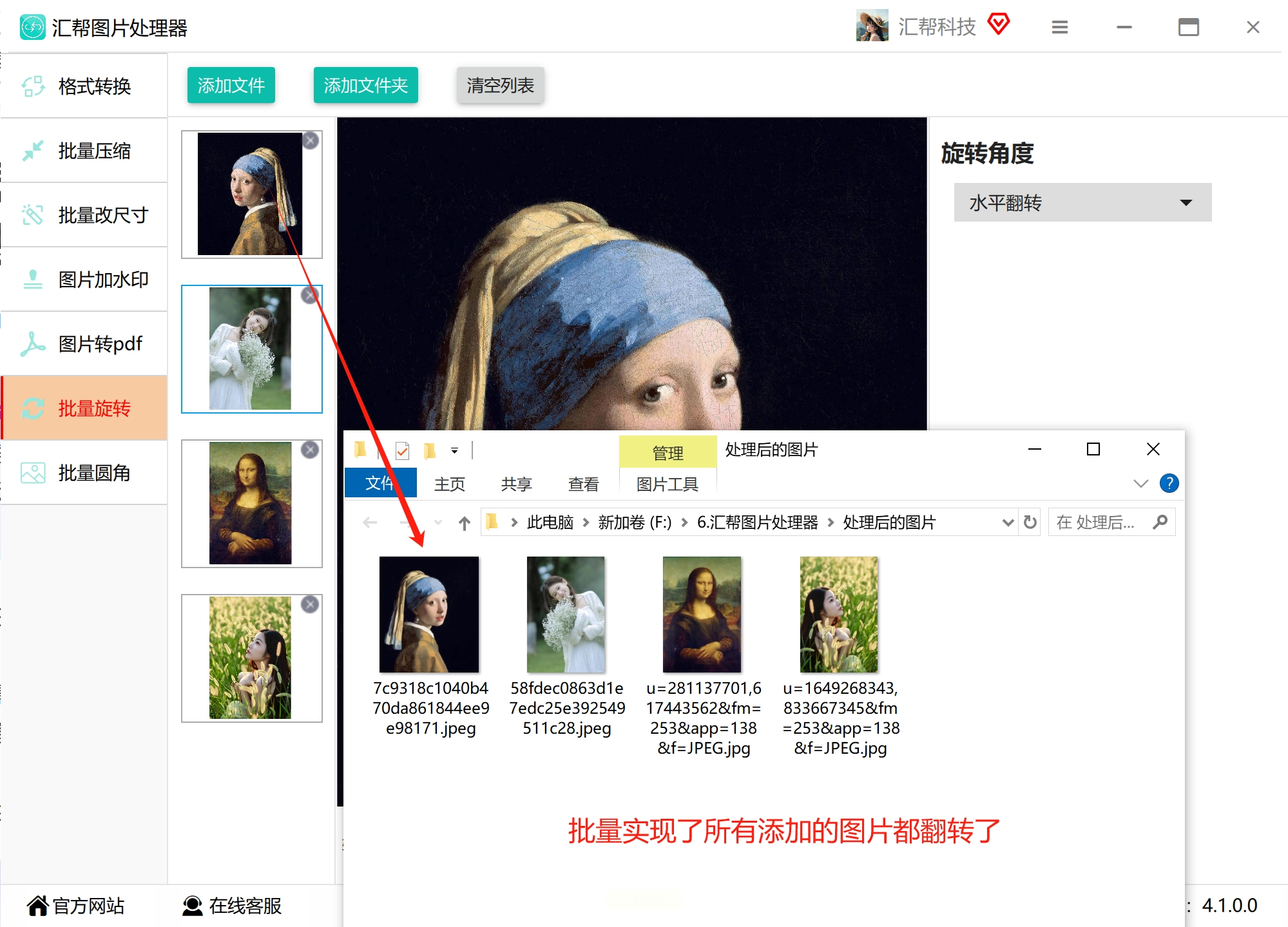Screen dimensions: 1288x927
Task: Select the Mona Lisa file in Explorer
Action: tap(702, 615)
